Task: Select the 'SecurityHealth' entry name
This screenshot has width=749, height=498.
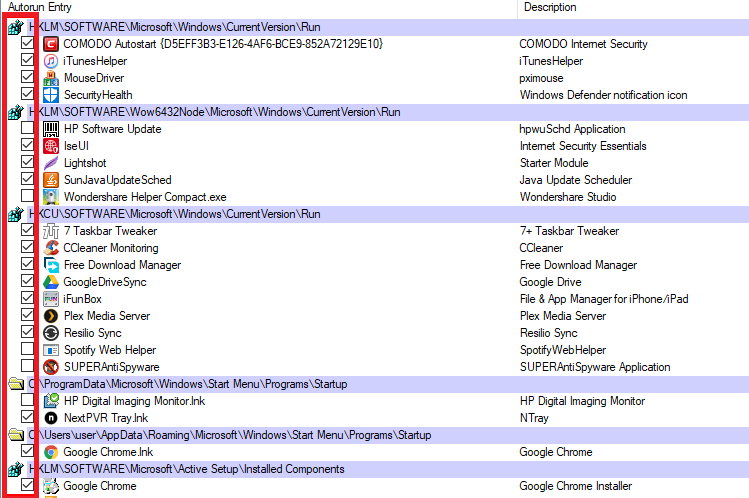Action: (x=98, y=95)
